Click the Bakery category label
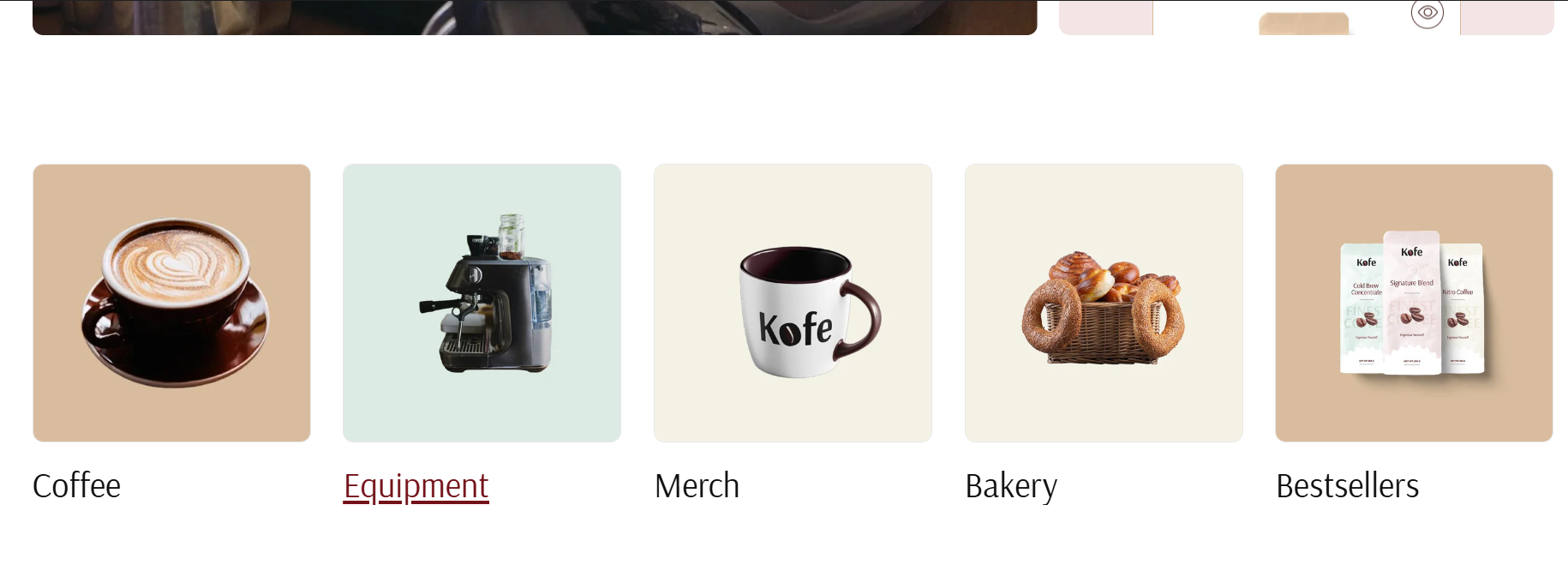Screen dimensions: 1568x571 pyautogui.click(x=1011, y=486)
